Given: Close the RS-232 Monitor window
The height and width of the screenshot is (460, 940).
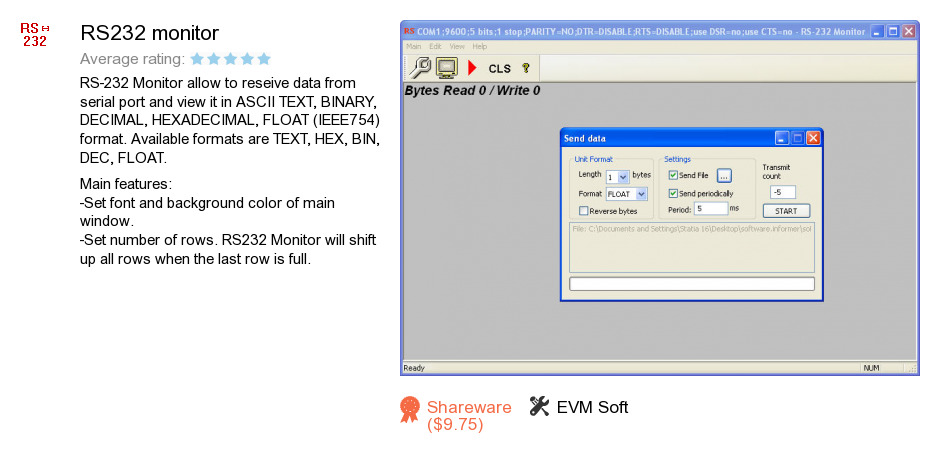Looking at the screenshot, I should click(909, 31).
